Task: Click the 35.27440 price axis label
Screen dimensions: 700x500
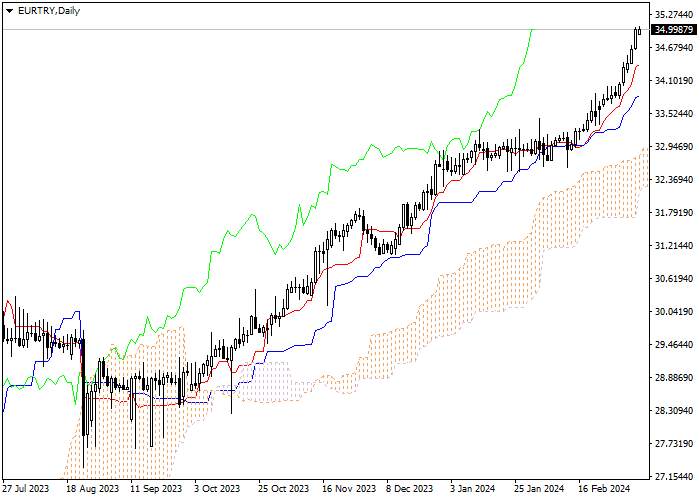Action: (x=674, y=15)
